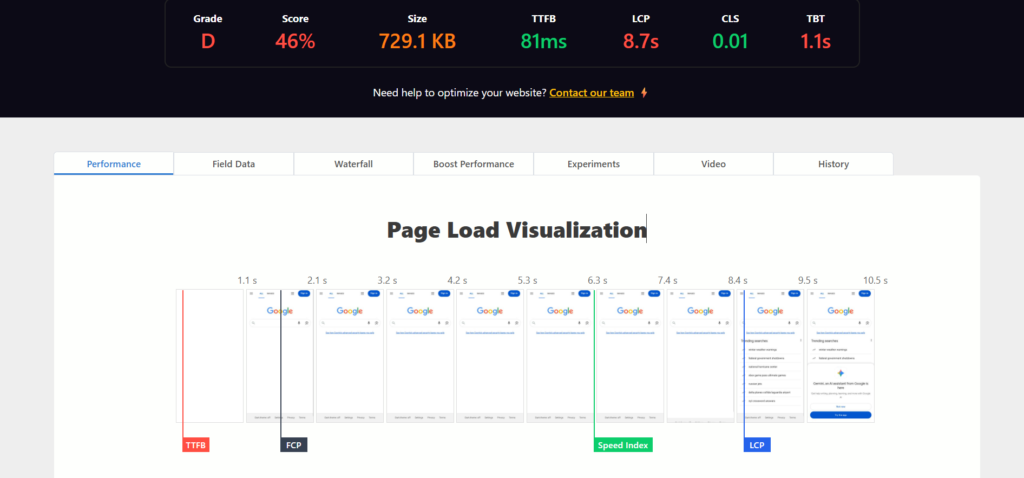Open the last filmstrip frame showing Gemini promo
1024x478 pixels.
840,355
